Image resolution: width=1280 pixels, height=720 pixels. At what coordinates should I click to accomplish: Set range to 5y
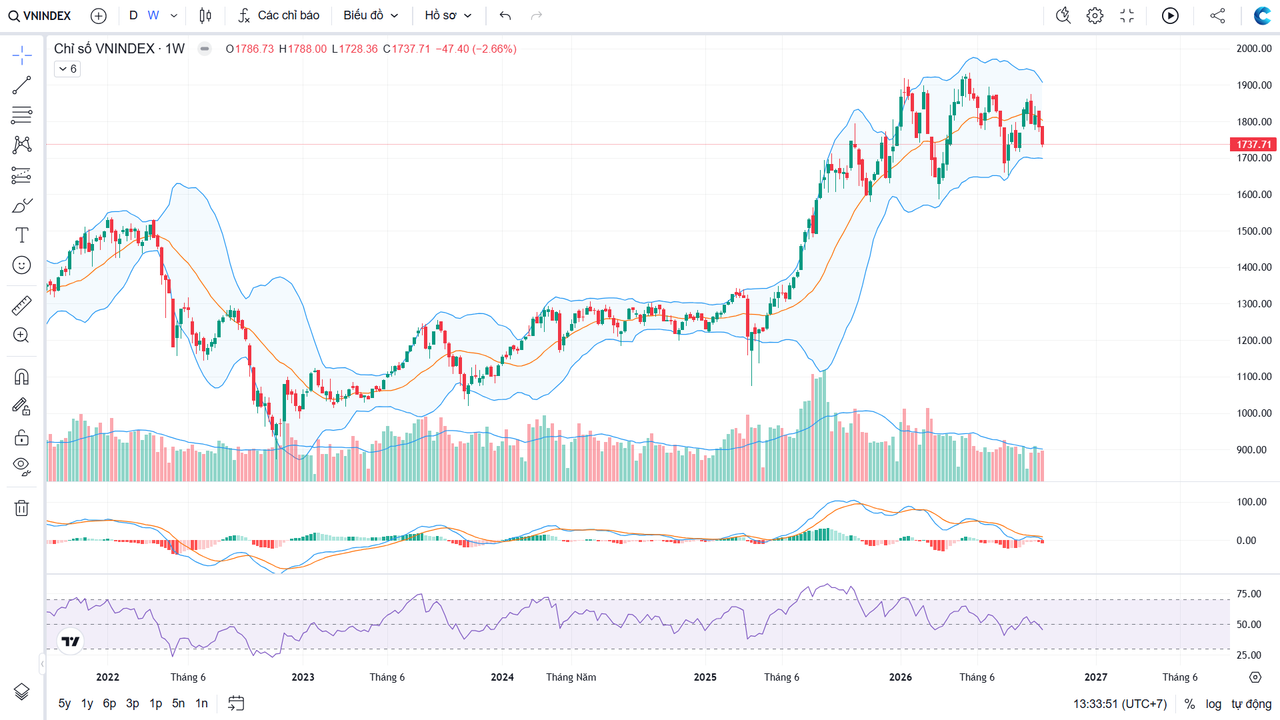pyautogui.click(x=64, y=703)
